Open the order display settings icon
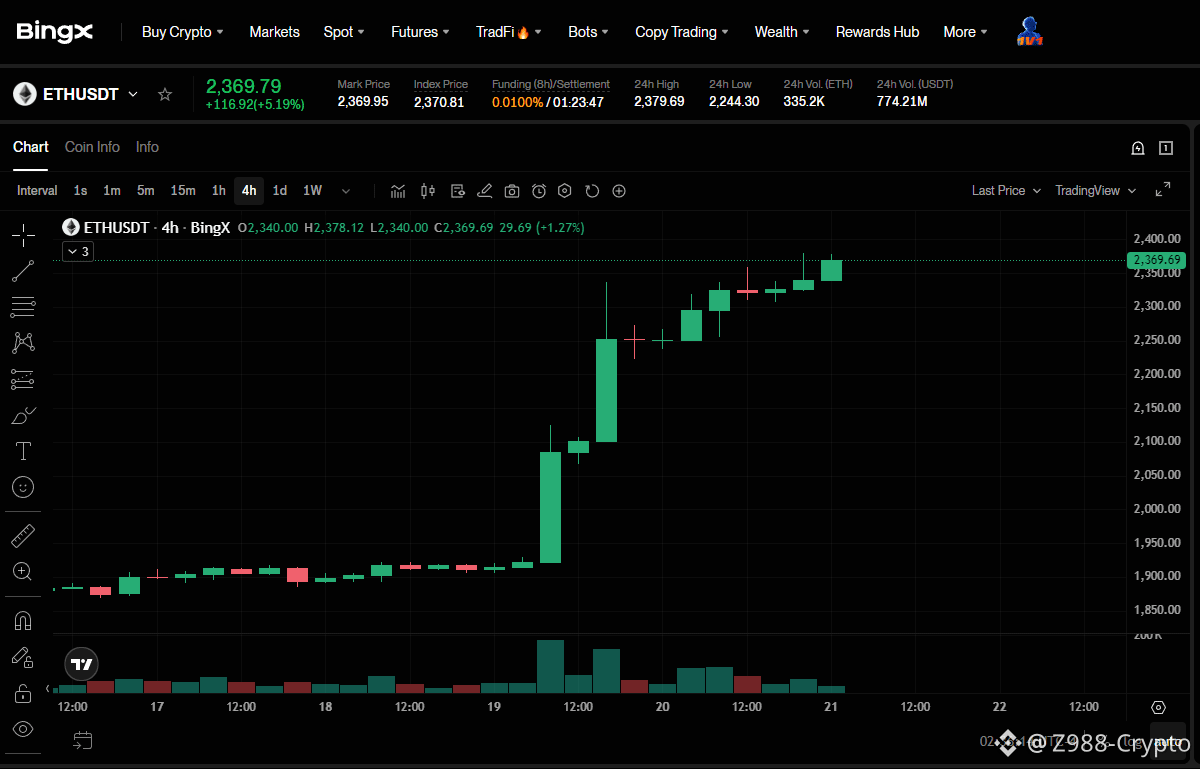 coord(458,191)
